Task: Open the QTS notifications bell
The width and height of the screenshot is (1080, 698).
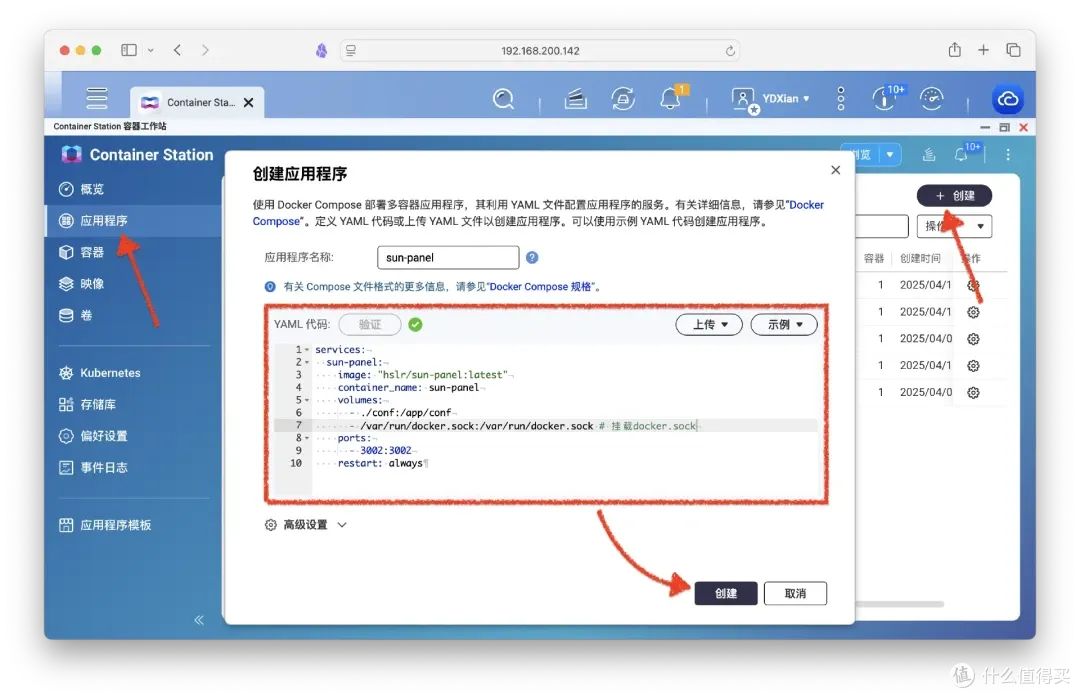Action: point(670,99)
